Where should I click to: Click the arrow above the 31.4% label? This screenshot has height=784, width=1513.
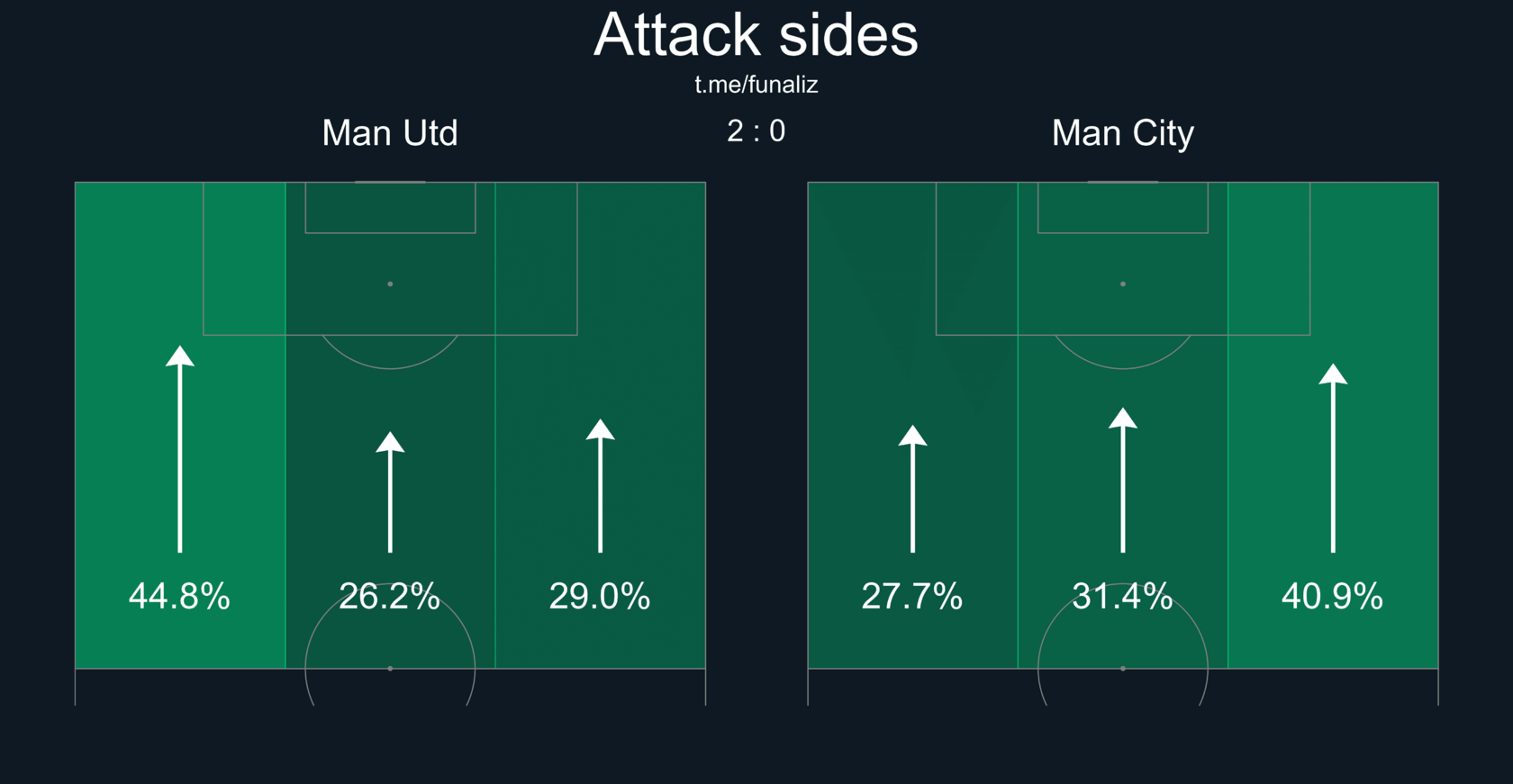[1122, 480]
